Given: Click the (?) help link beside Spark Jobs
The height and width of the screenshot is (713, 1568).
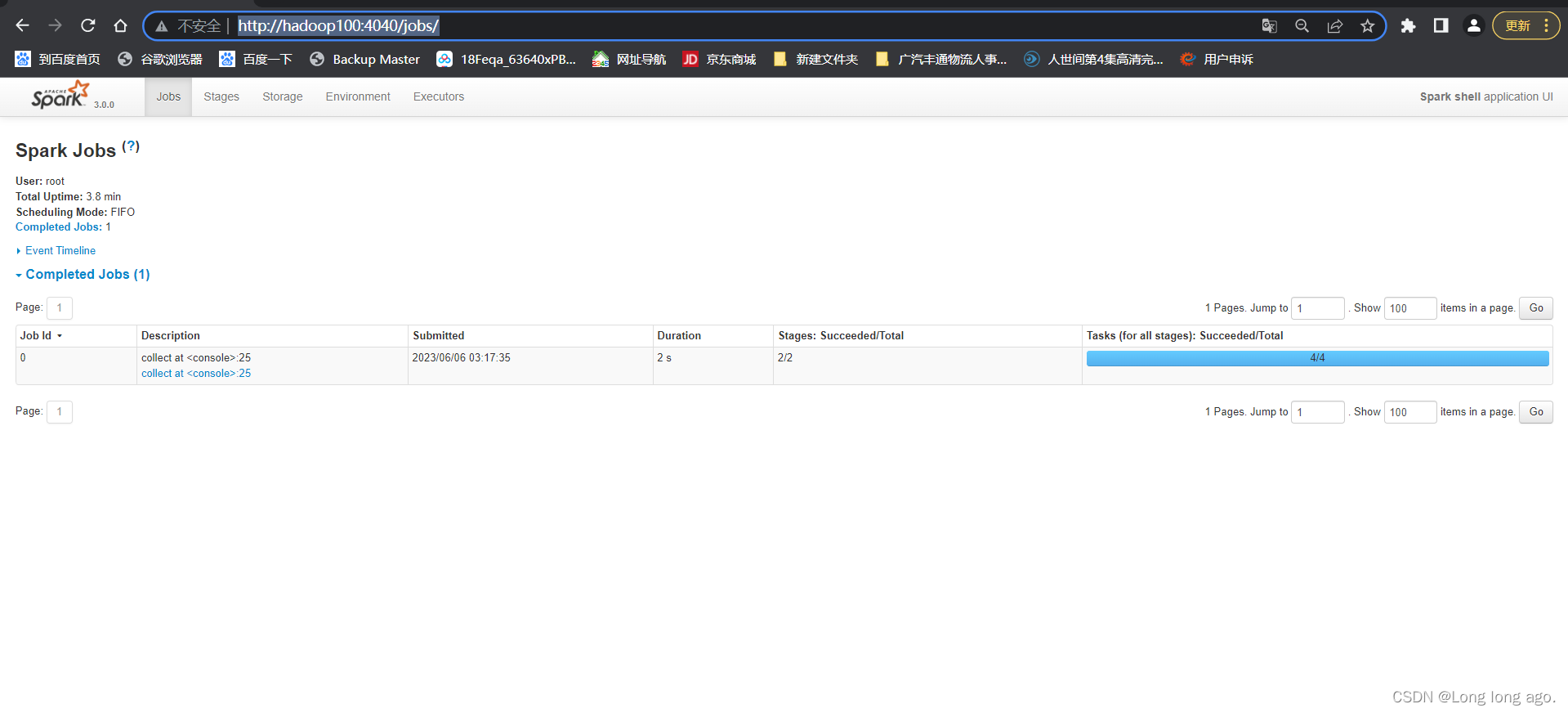Looking at the screenshot, I should pos(131,146).
